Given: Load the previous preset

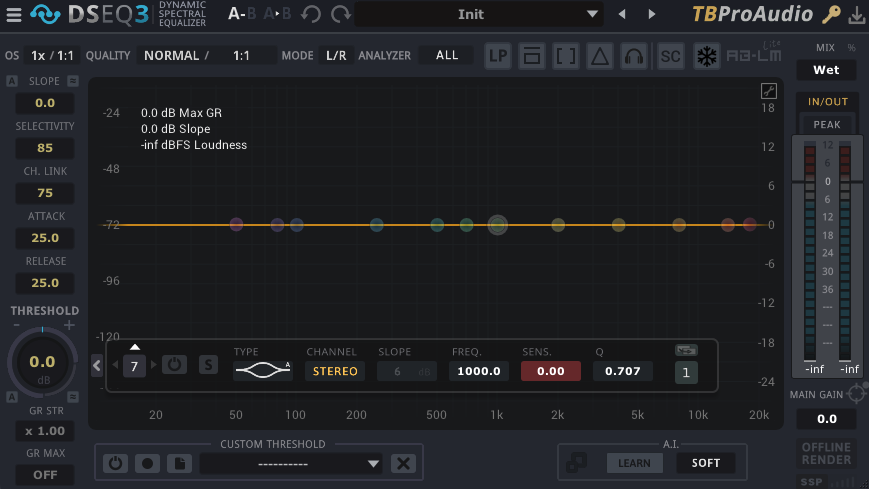Looking at the screenshot, I should point(622,14).
